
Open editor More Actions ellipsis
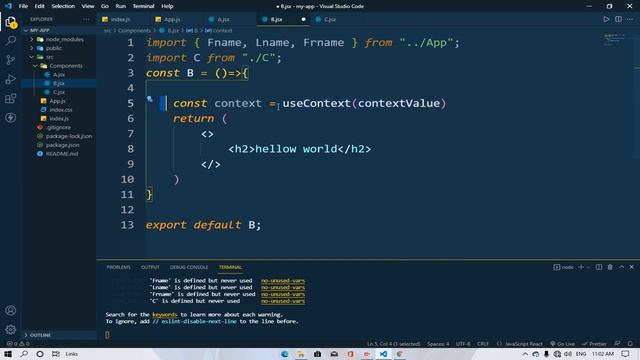point(630,19)
